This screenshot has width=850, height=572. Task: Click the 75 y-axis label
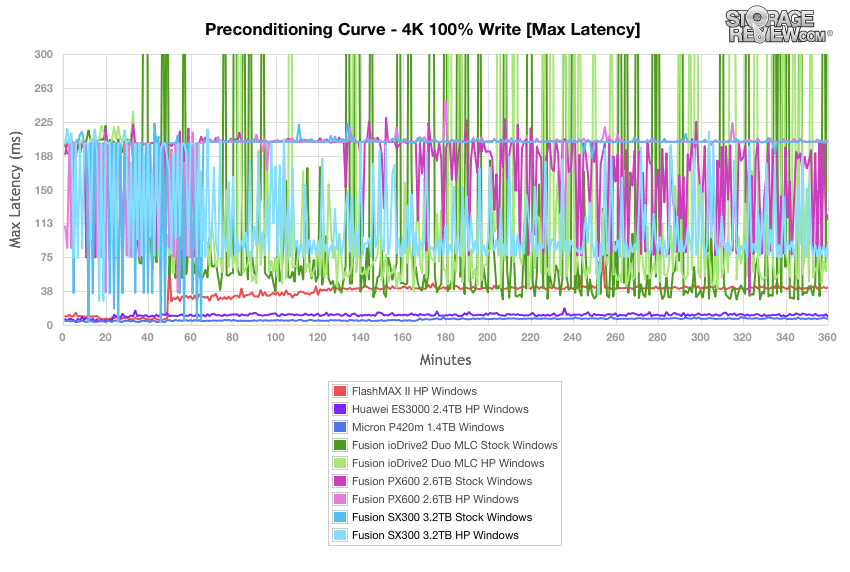tap(47, 258)
